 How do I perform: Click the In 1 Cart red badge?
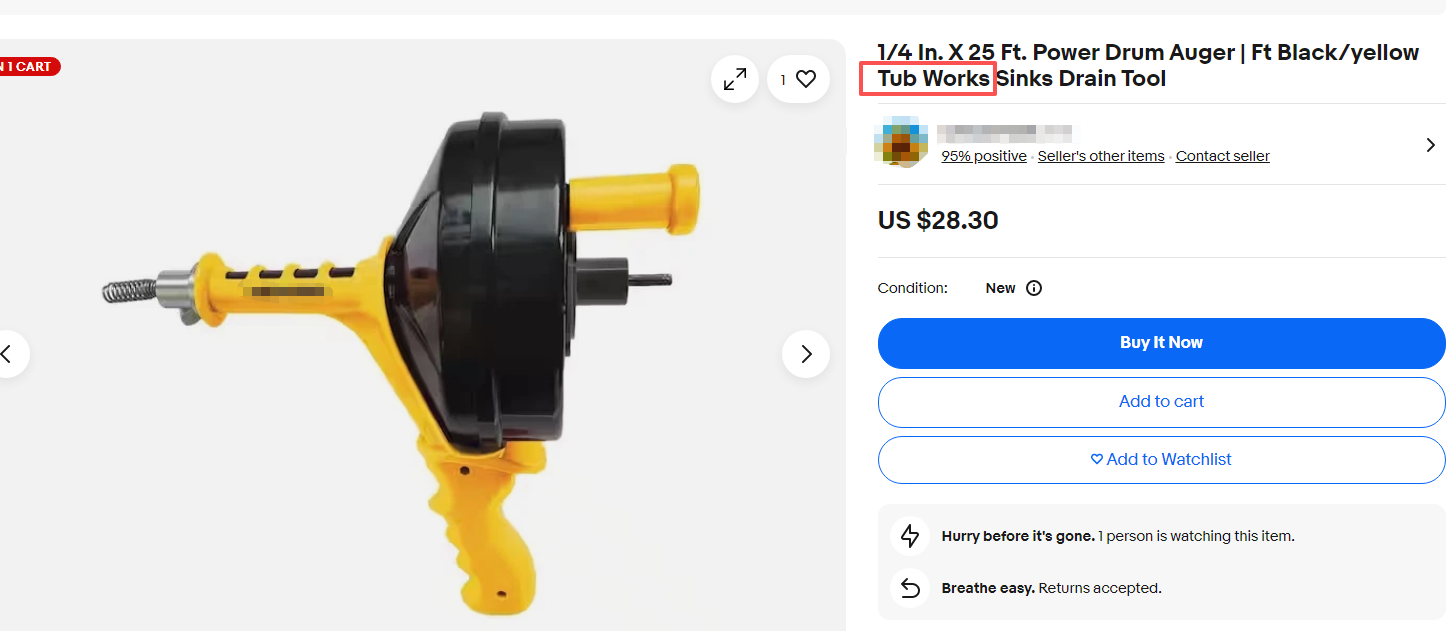click(28, 67)
